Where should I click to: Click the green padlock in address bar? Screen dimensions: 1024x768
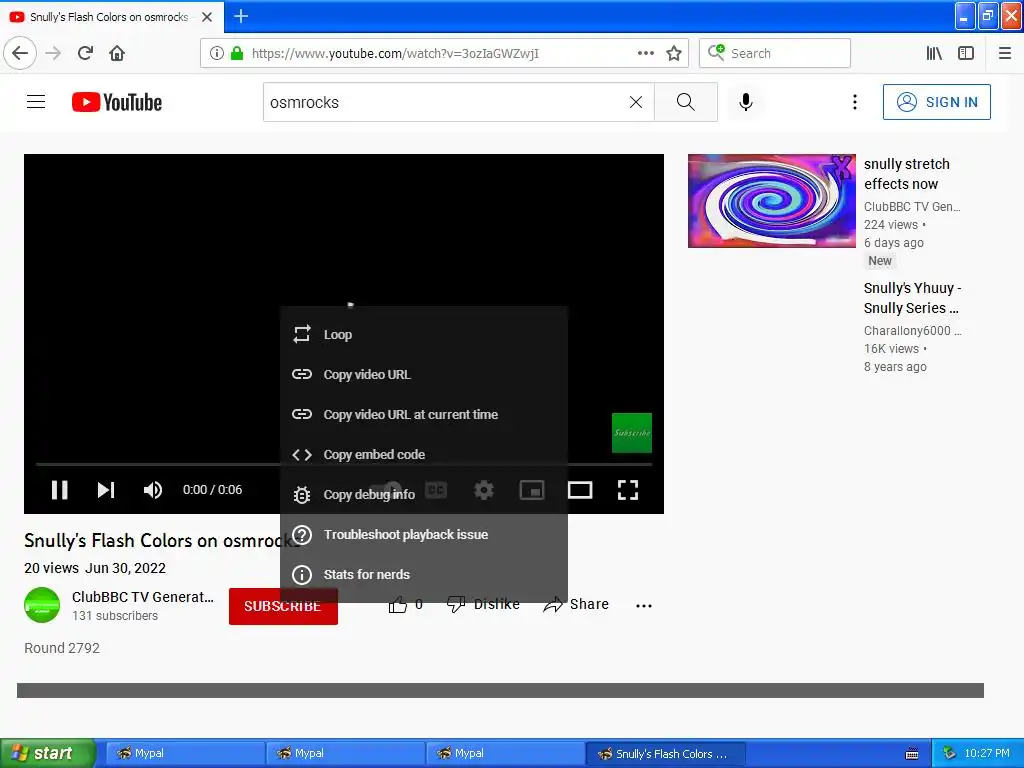click(237, 54)
